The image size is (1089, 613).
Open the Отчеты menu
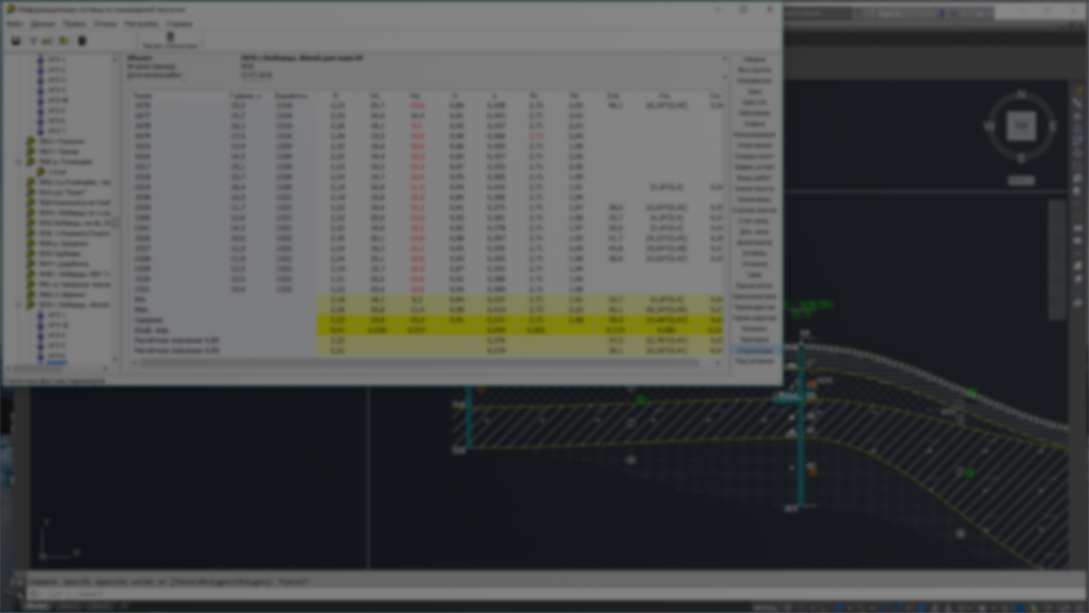105,24
